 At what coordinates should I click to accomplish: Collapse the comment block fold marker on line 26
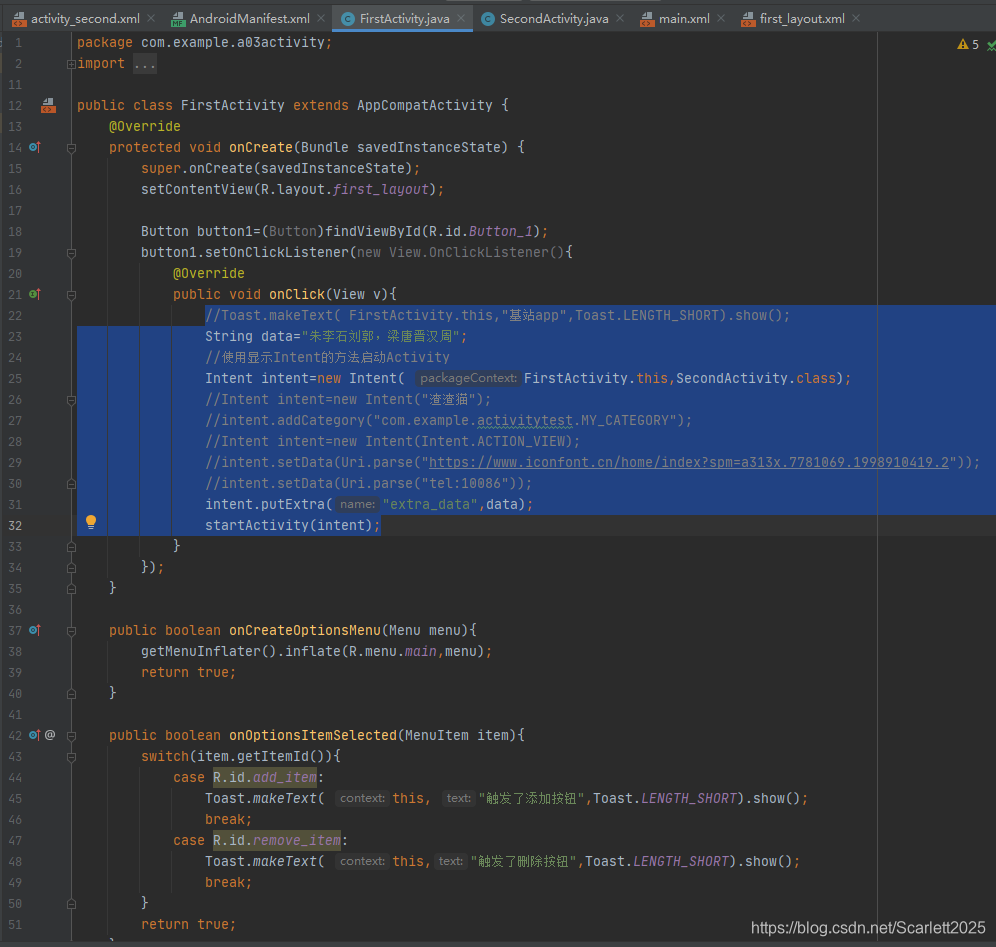(71, 400)
